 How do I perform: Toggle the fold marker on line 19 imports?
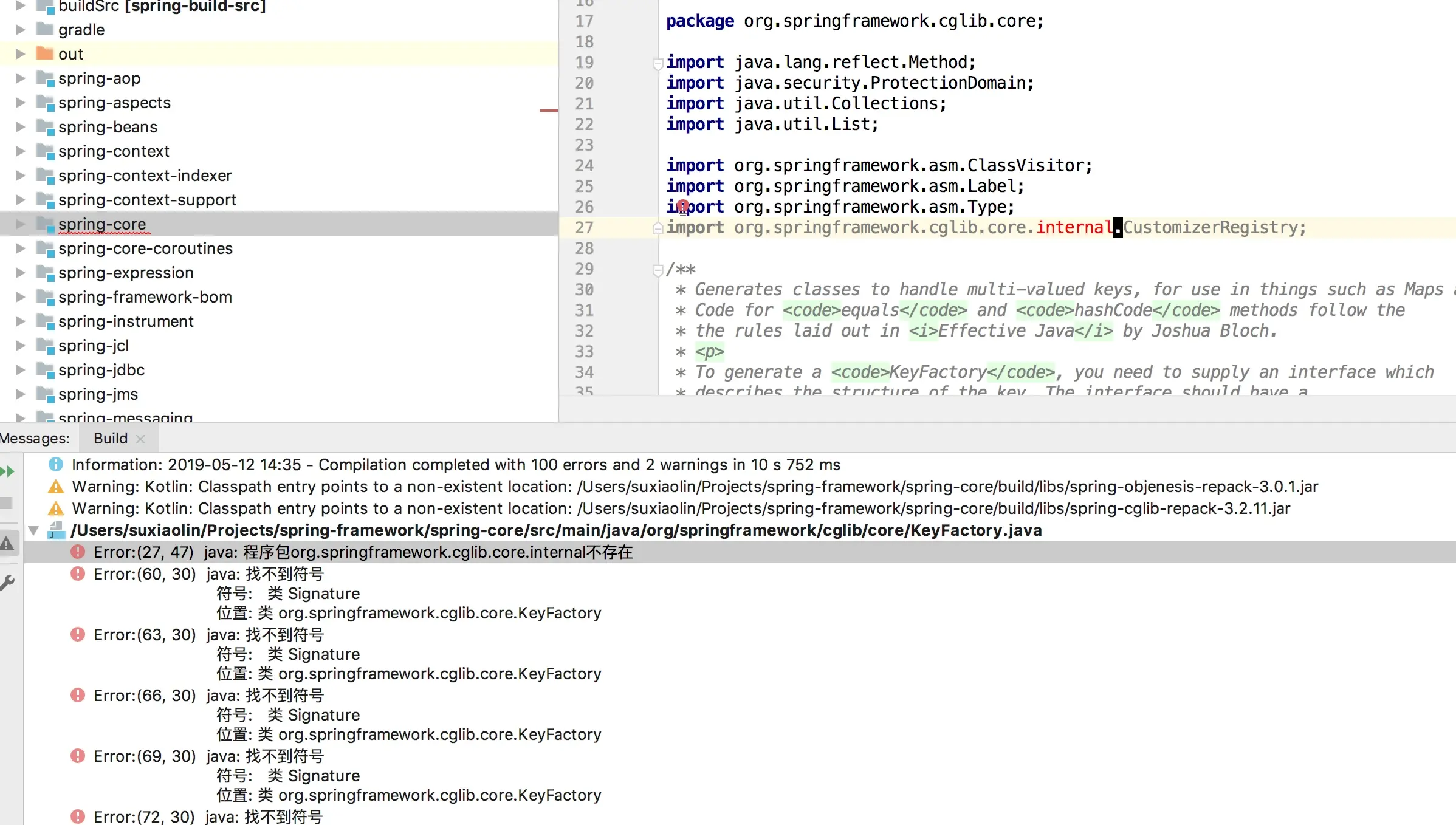point(657,63)
